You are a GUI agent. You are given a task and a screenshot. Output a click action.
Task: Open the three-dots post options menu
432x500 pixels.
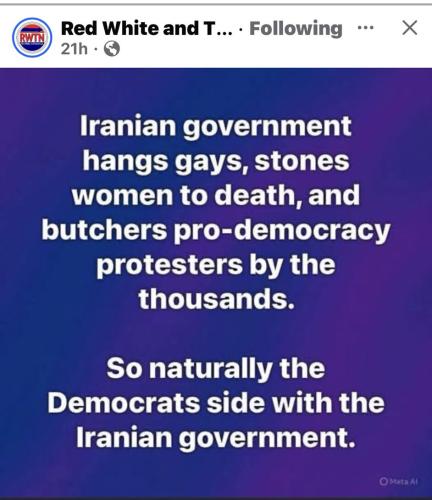(x=365, y=28)
